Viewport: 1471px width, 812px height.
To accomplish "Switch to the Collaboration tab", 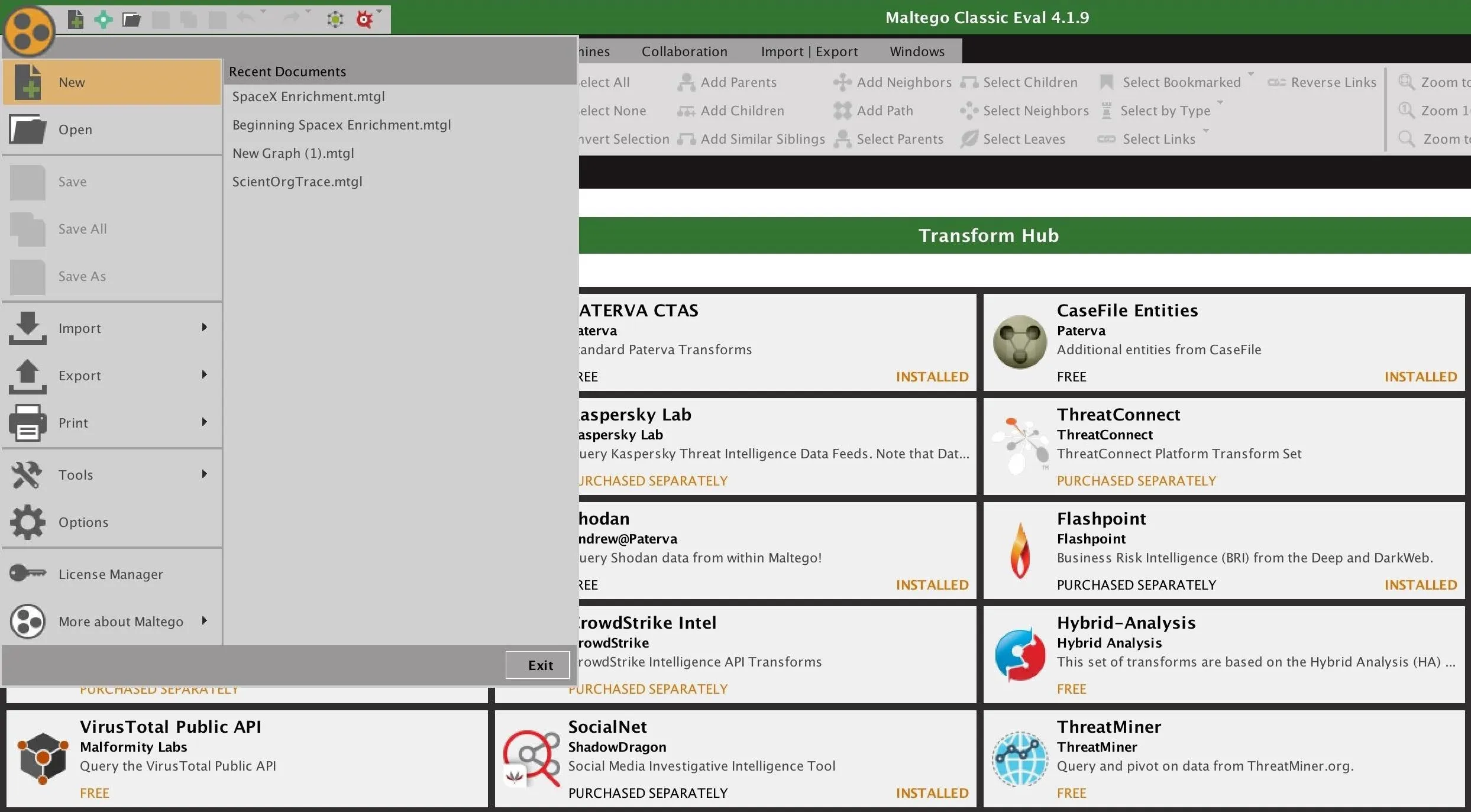I will click(x=684, y=51).
